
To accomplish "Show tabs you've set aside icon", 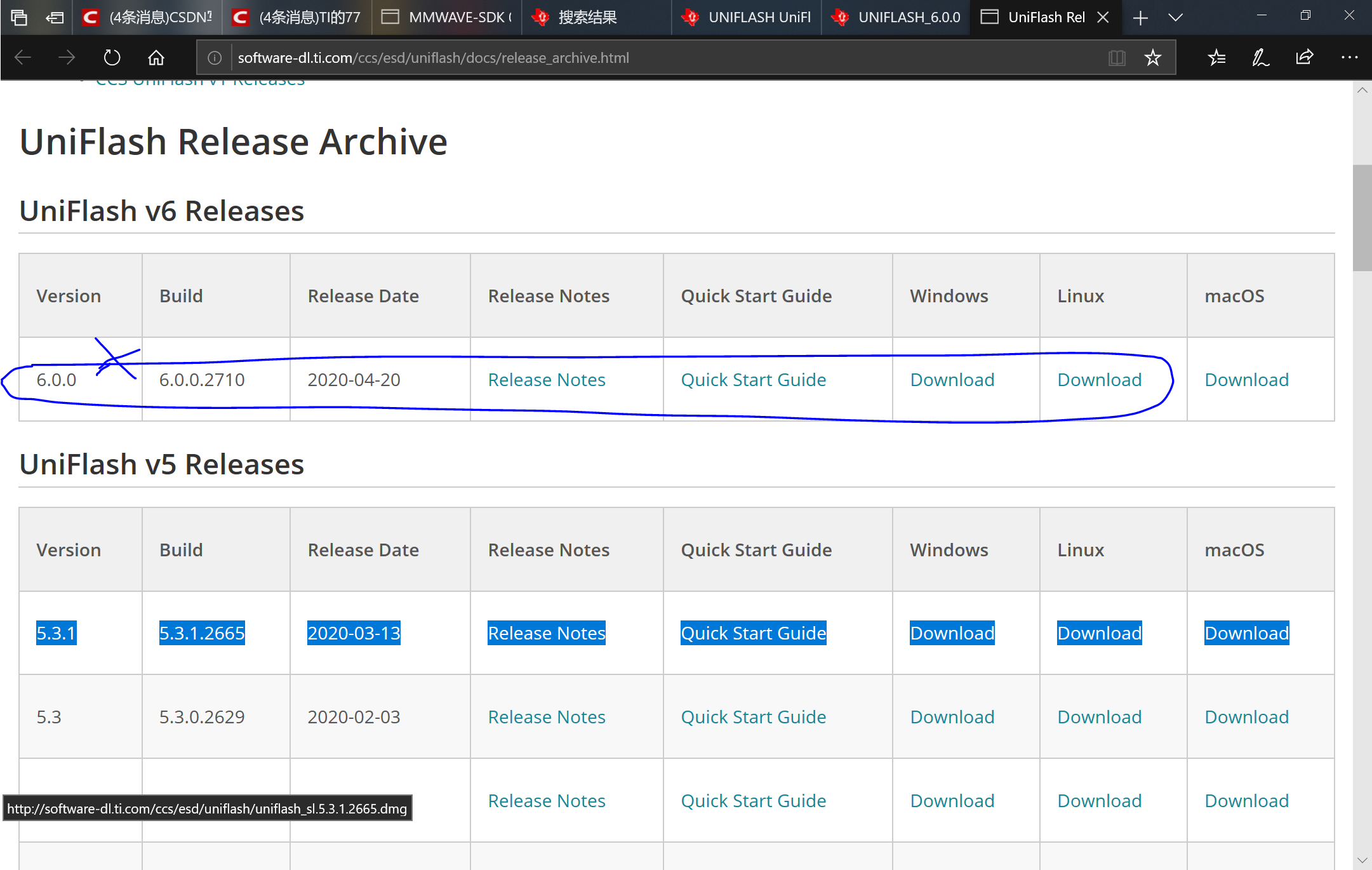I will pyautogui.click(x=19, y=17).
